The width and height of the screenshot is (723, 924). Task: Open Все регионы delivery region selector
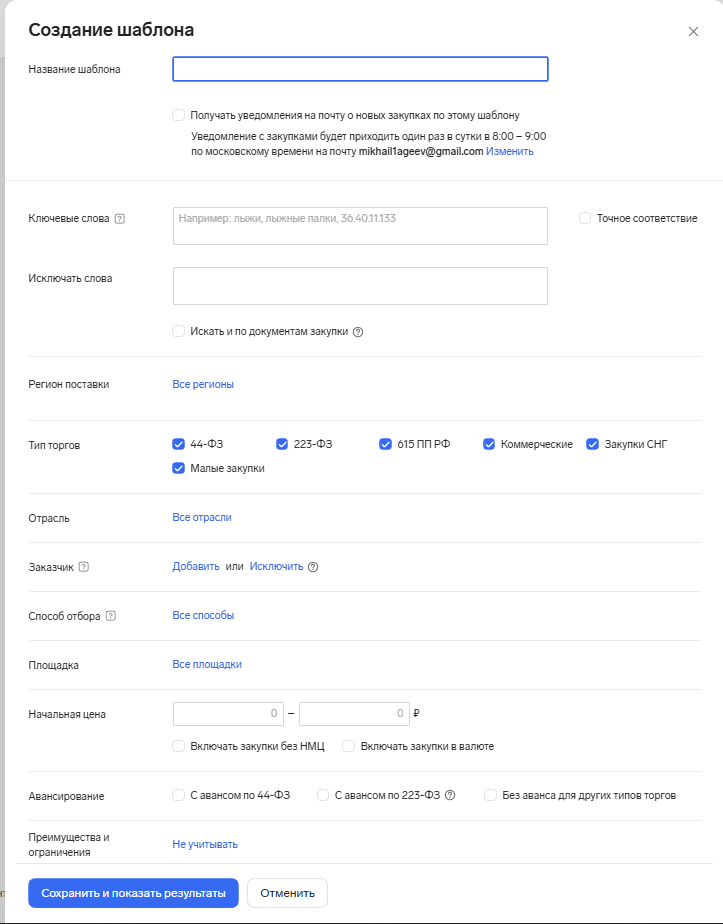click(203, 384)
